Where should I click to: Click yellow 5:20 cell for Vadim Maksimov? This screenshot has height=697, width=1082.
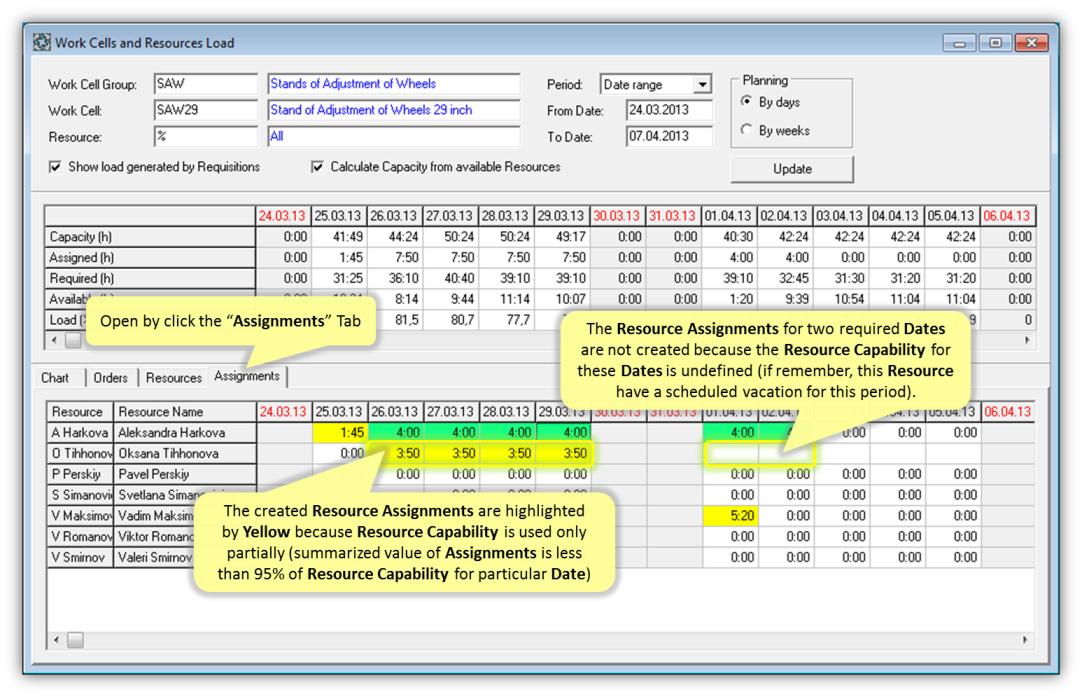click(730, 516)
